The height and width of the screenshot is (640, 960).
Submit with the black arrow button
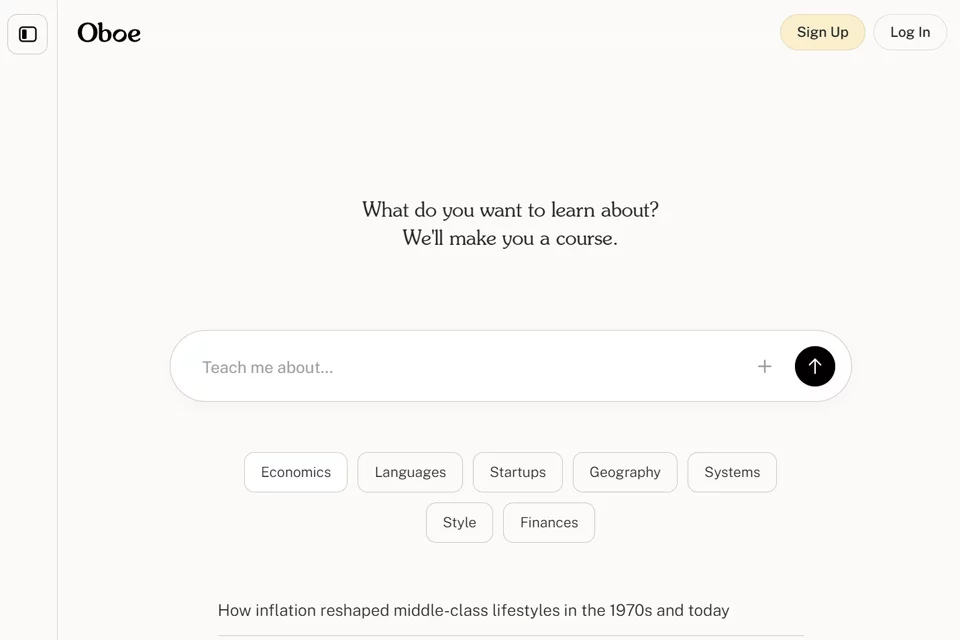tap(814, 366)
